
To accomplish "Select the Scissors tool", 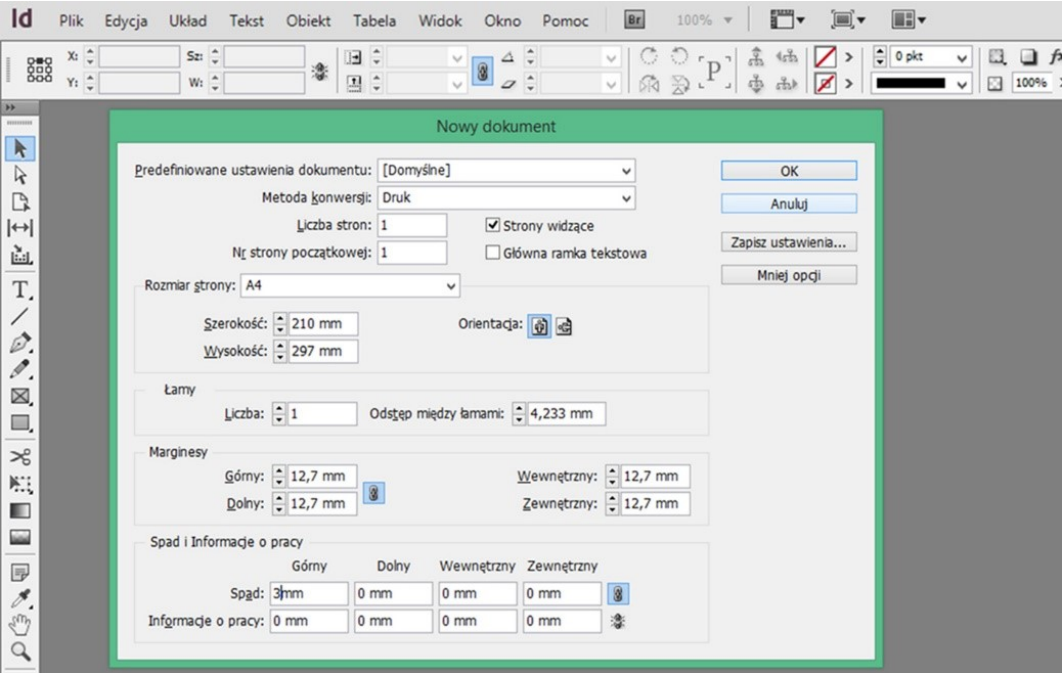I will pyautogui.click(x=19, y=457).
